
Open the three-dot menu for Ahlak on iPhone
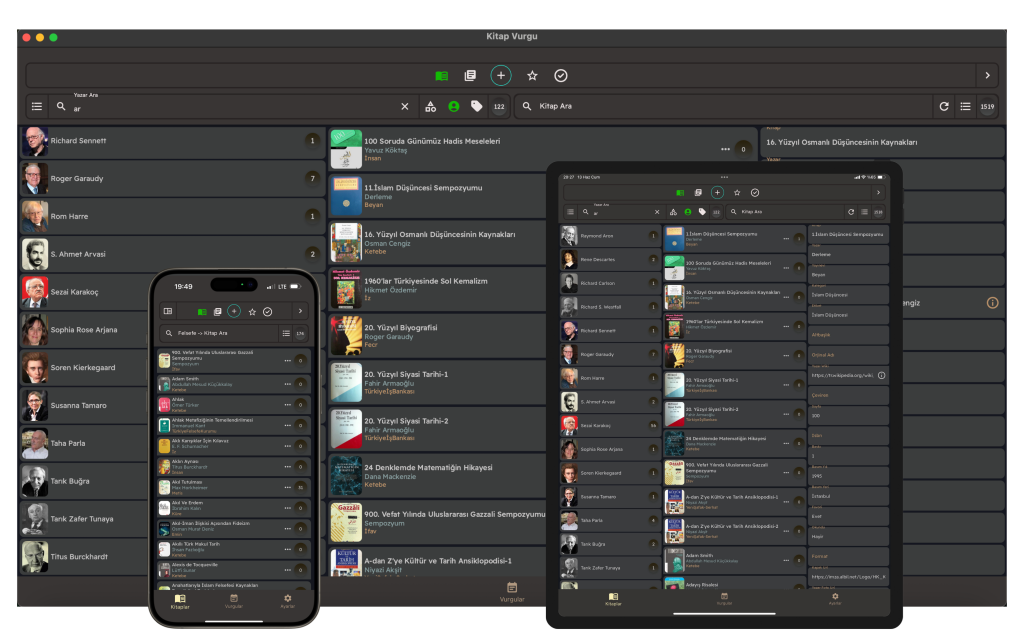click(x=287, y=405)
